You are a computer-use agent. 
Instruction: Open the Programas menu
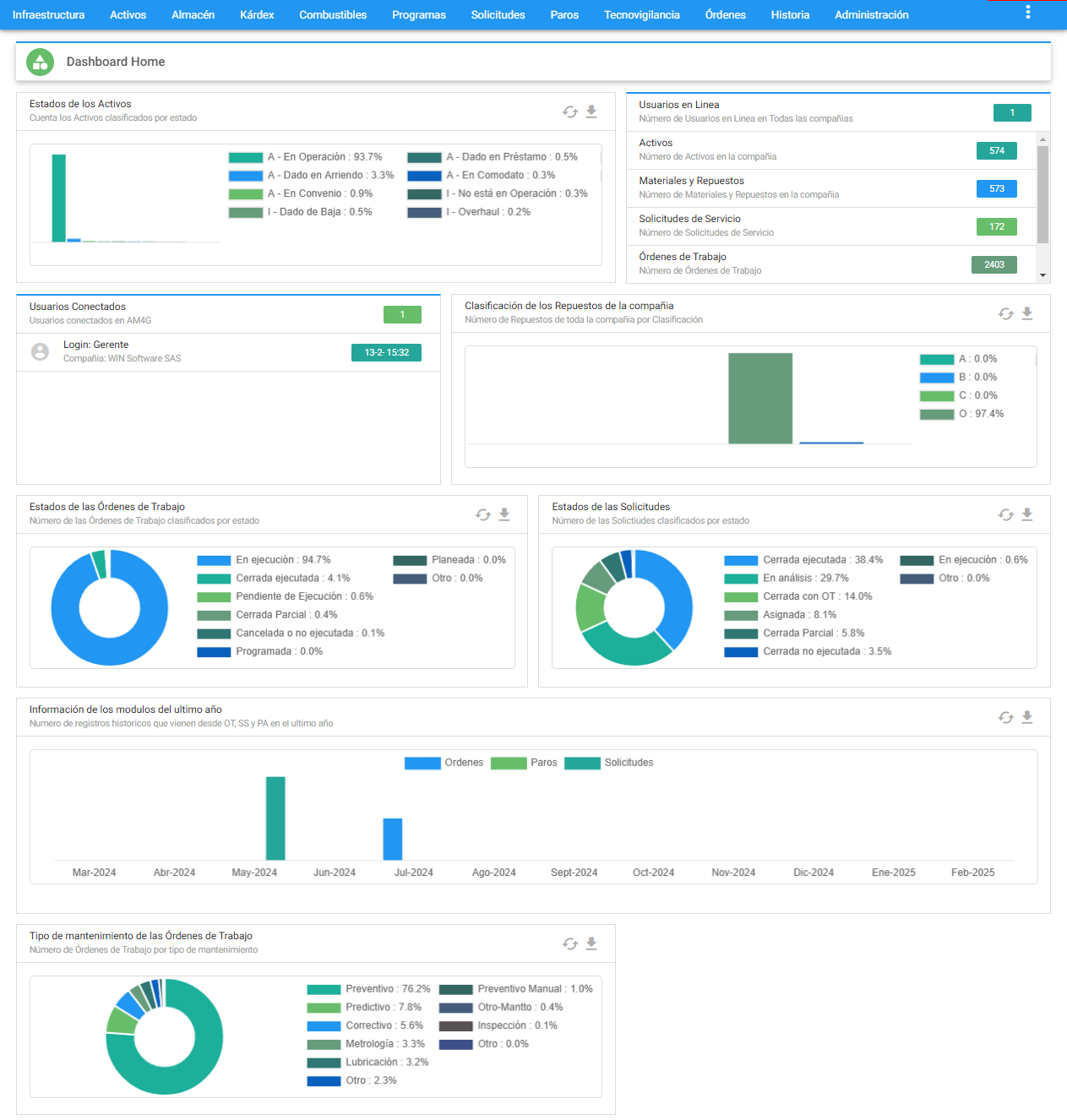[418, 15]
